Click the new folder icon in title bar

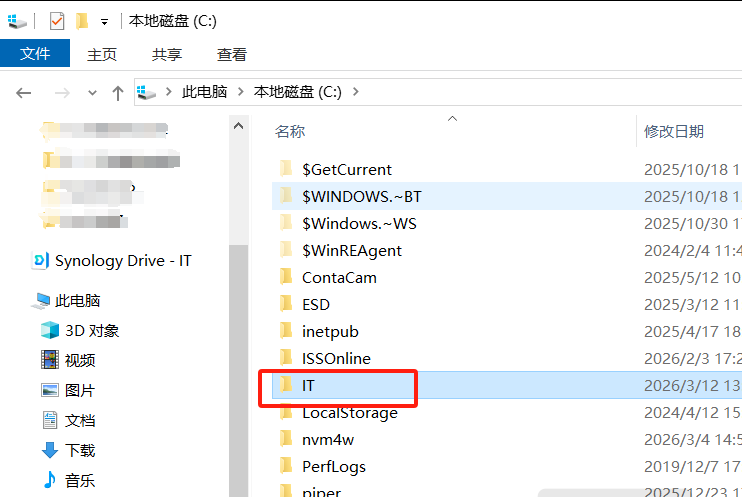click(82, 20)
